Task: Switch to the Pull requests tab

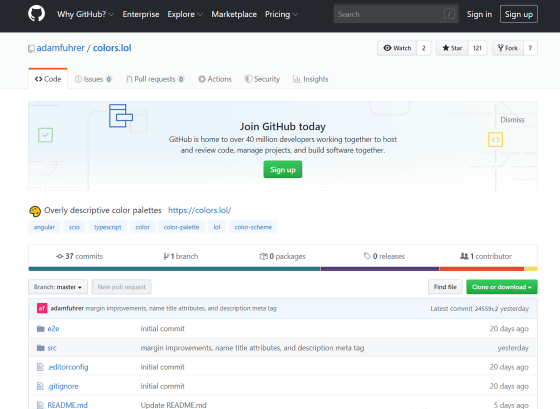Action: tap(155, 79)
